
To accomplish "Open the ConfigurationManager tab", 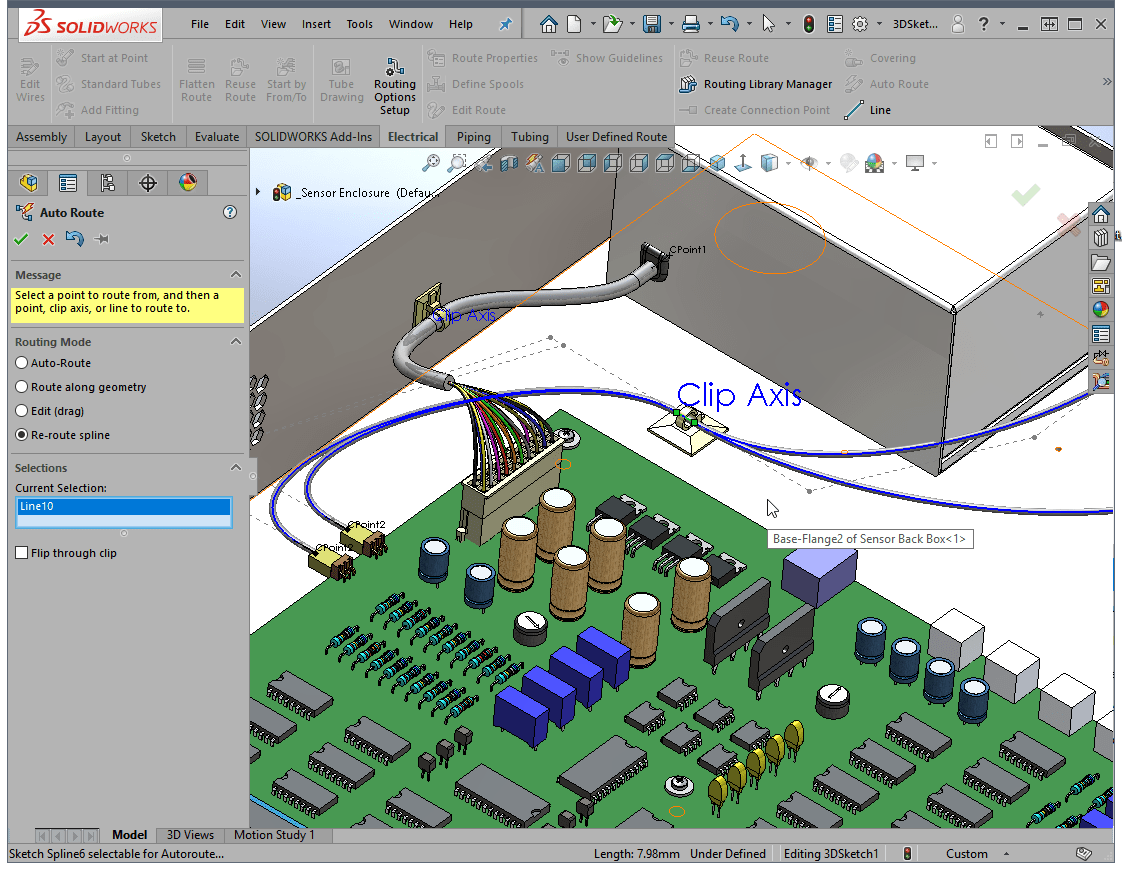I will pos(107,183).
